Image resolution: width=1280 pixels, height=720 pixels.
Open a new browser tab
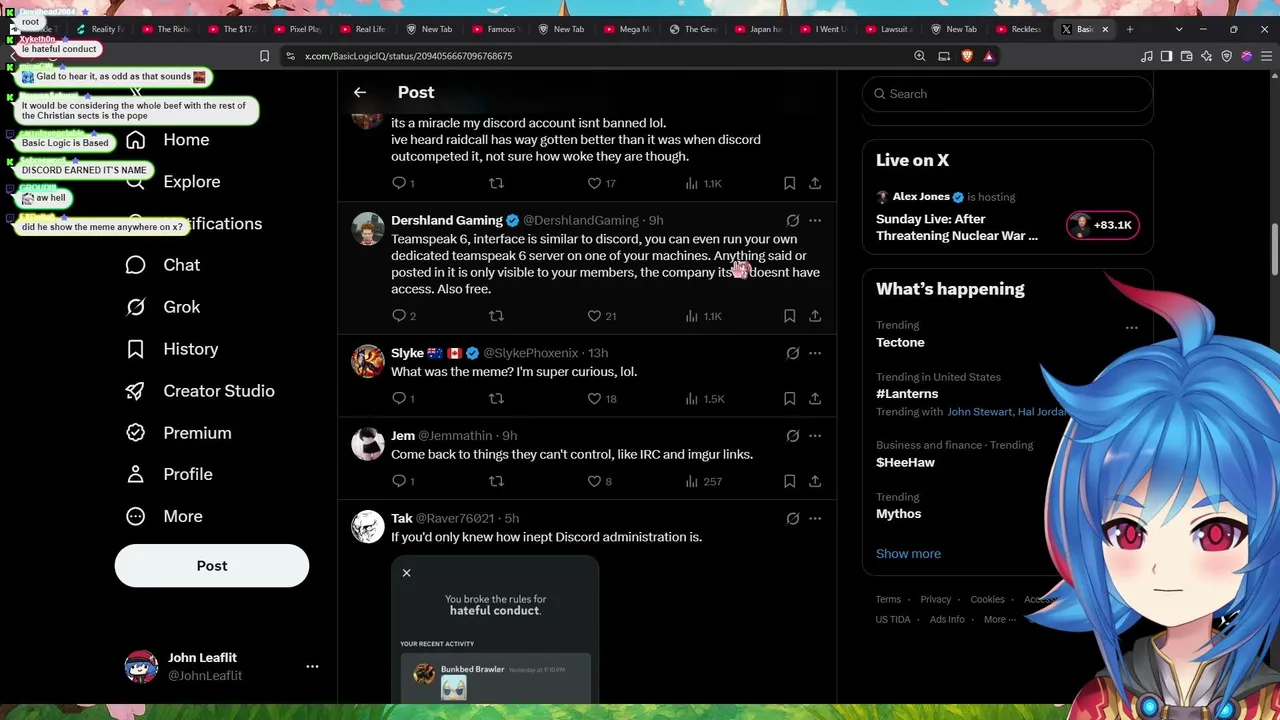(x=1130, y=29)
